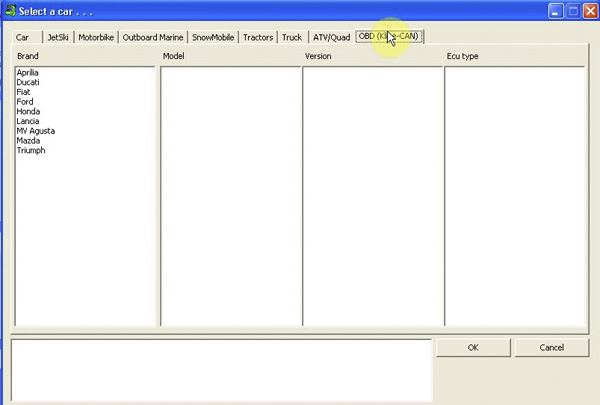Switch to the SnowMobile tab
Image resolution: width=600 pixels, height=405 pixels.
coord(214,37)
